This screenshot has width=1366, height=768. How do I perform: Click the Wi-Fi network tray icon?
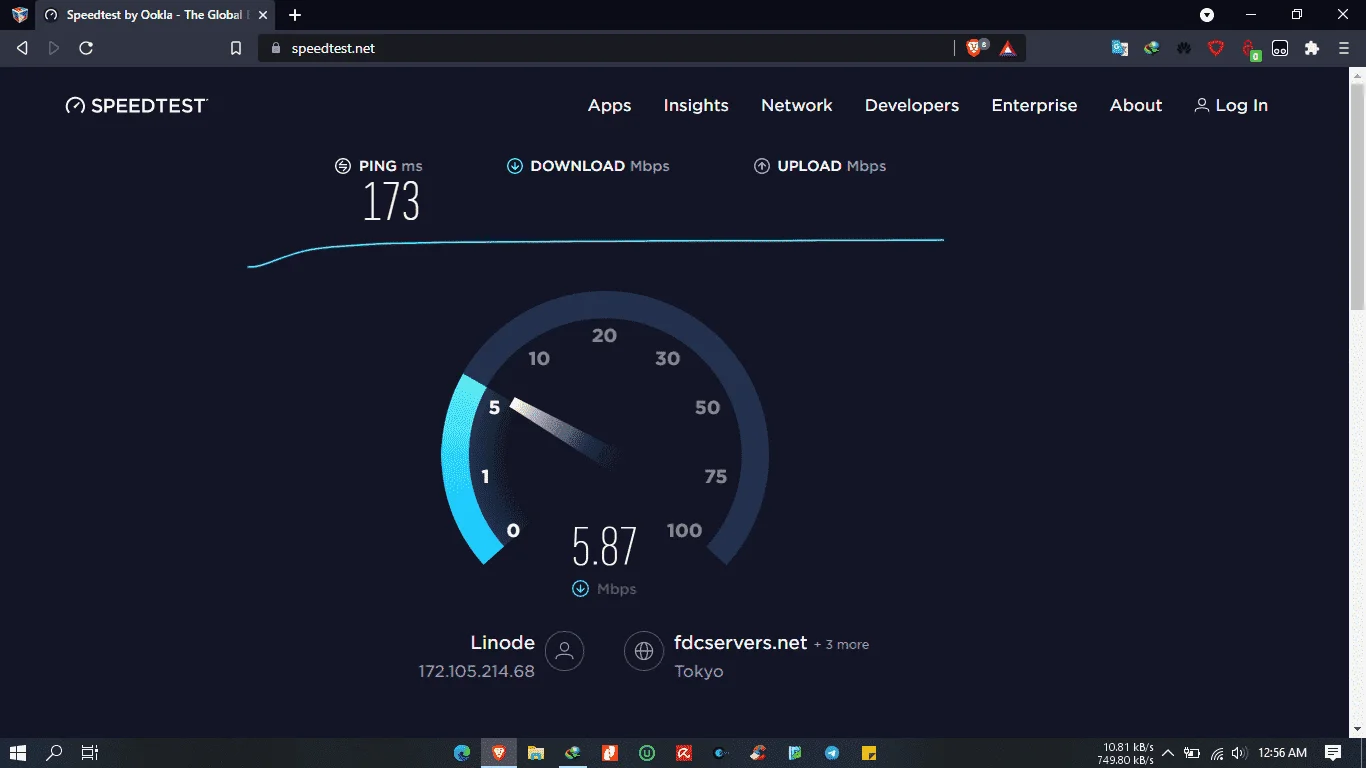[1217, 753]
